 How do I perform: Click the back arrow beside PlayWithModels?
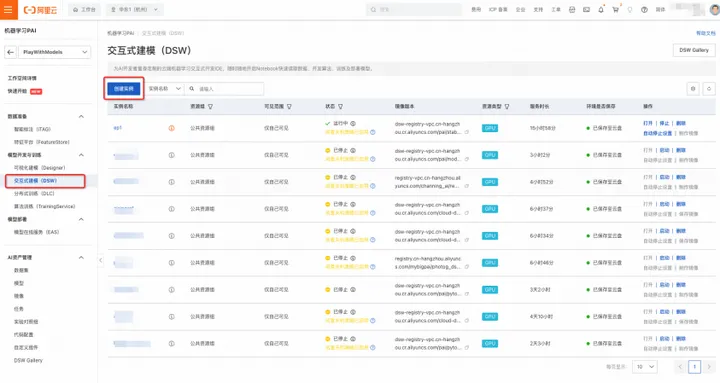11,52
